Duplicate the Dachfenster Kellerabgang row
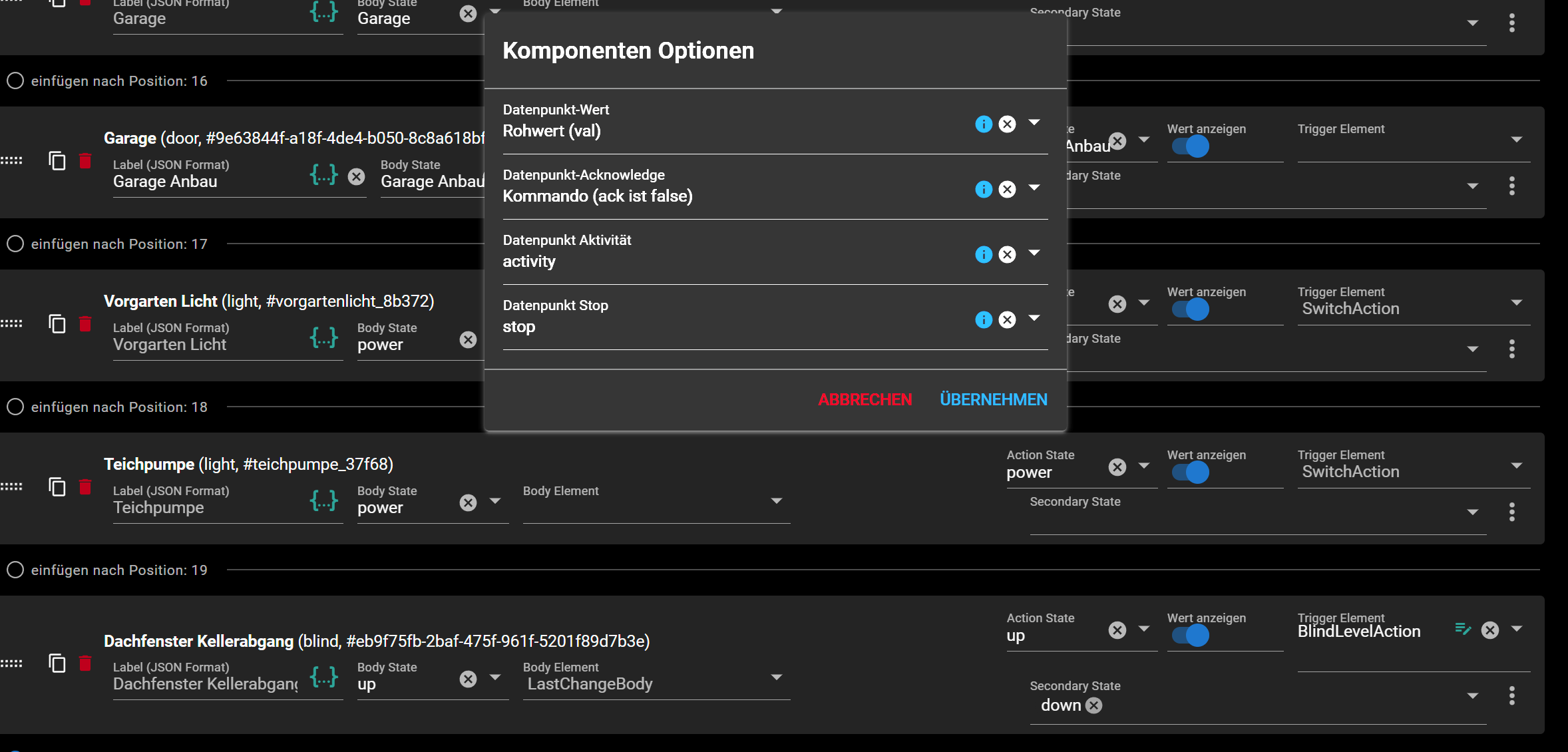Viewport: 1568px width, 752px height. tap(57, 663)
